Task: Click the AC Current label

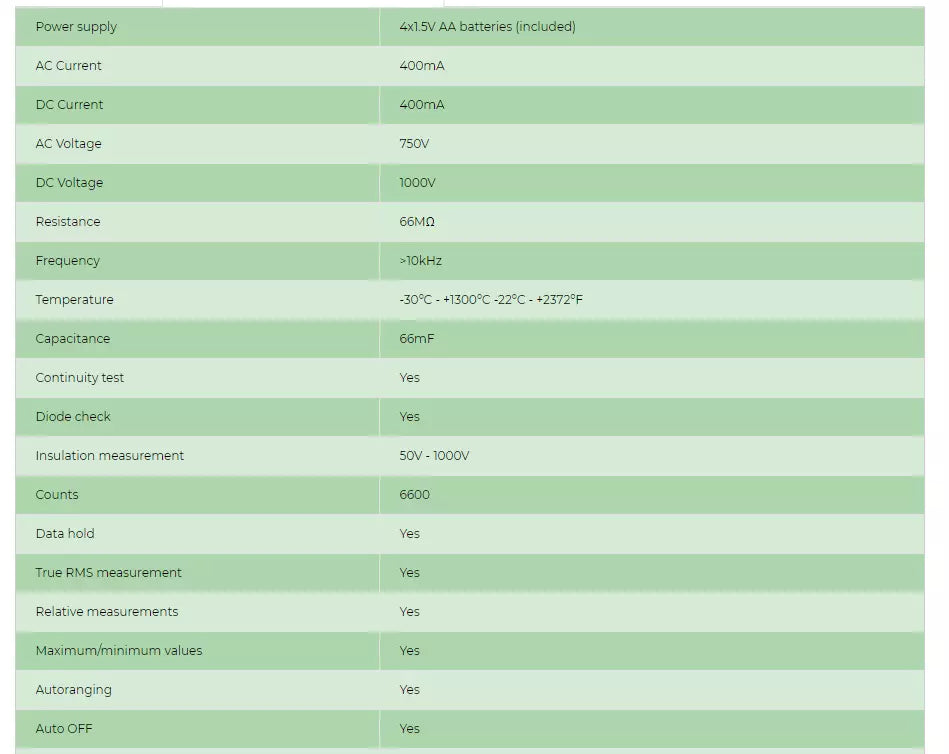Action: pyautogui.click(x=68, y=65)
